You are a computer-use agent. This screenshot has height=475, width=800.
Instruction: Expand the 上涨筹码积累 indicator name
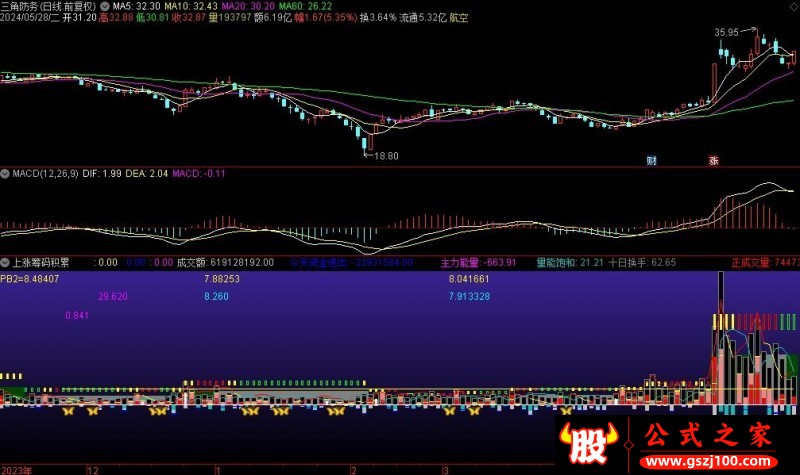41,263
